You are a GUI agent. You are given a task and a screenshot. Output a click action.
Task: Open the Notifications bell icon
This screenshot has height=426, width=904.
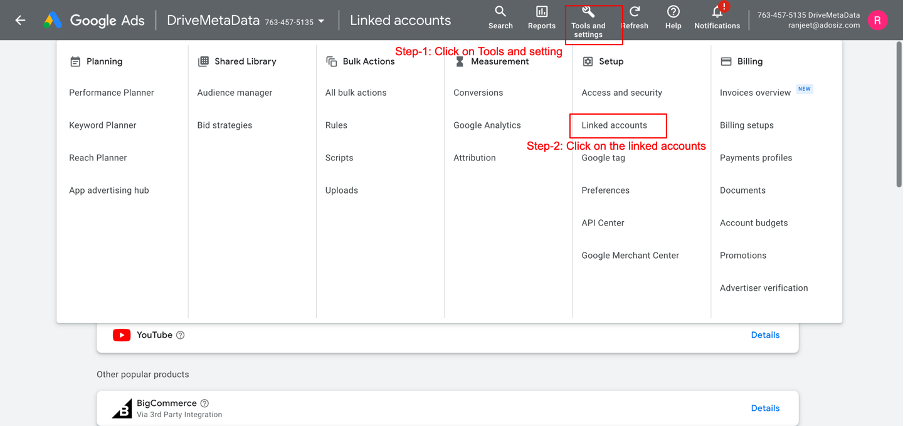(717, 12)
